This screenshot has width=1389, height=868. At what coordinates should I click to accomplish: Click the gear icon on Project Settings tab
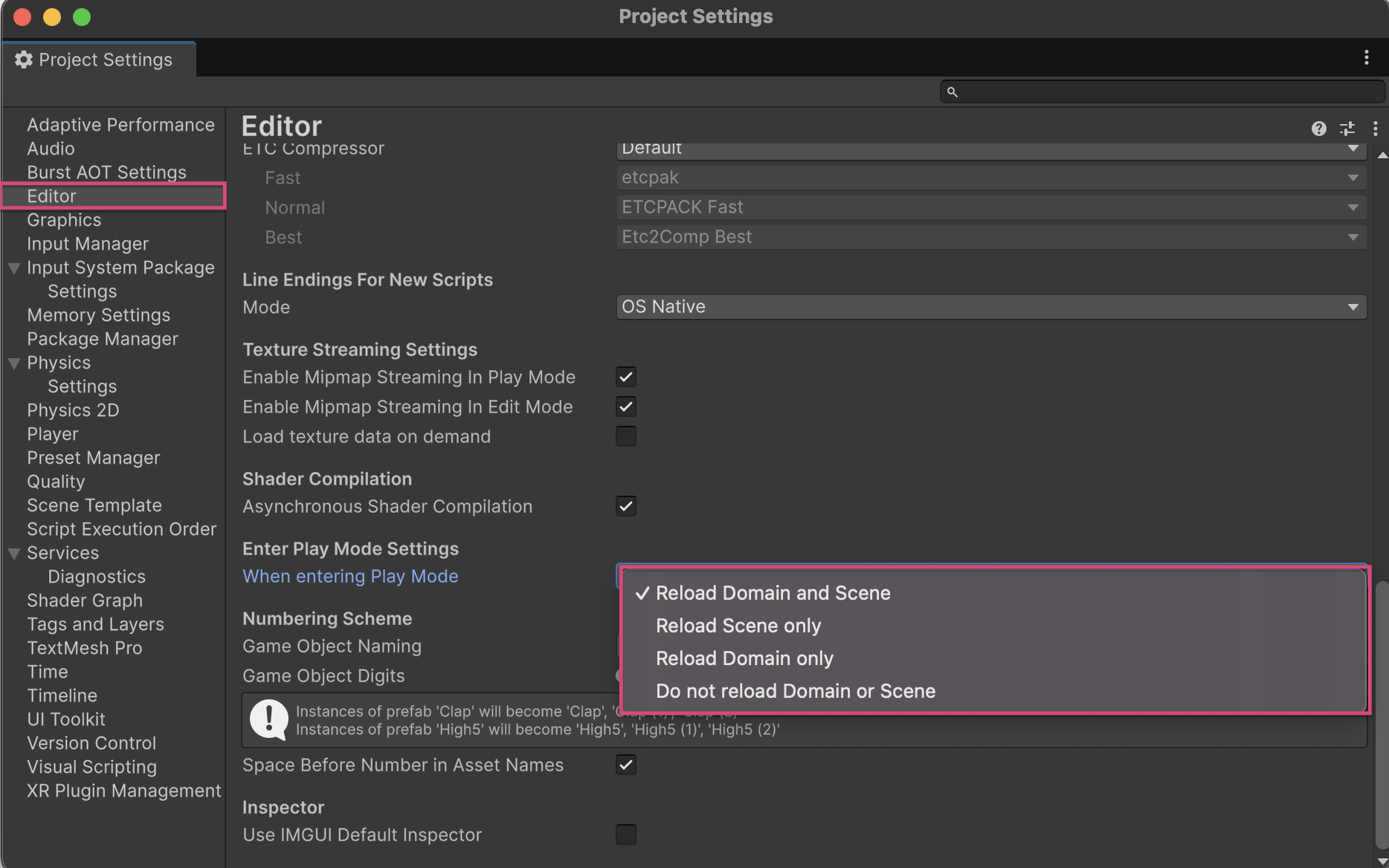24,59
